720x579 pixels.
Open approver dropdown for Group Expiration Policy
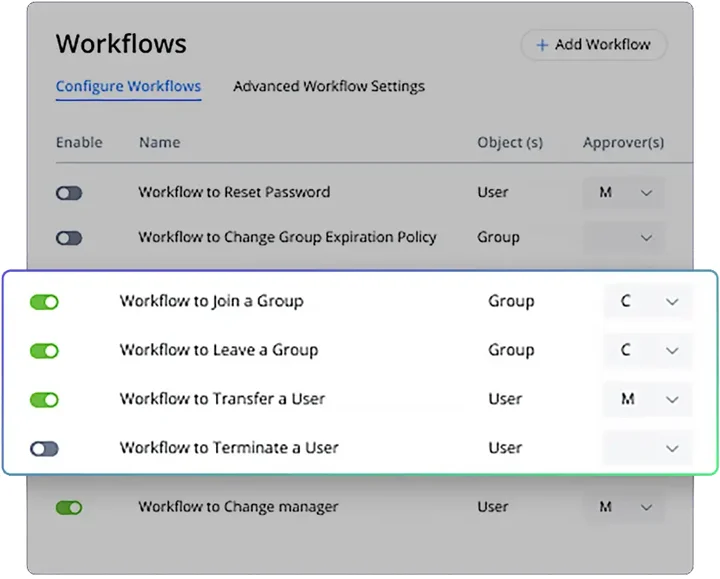(x=624, y=237)
